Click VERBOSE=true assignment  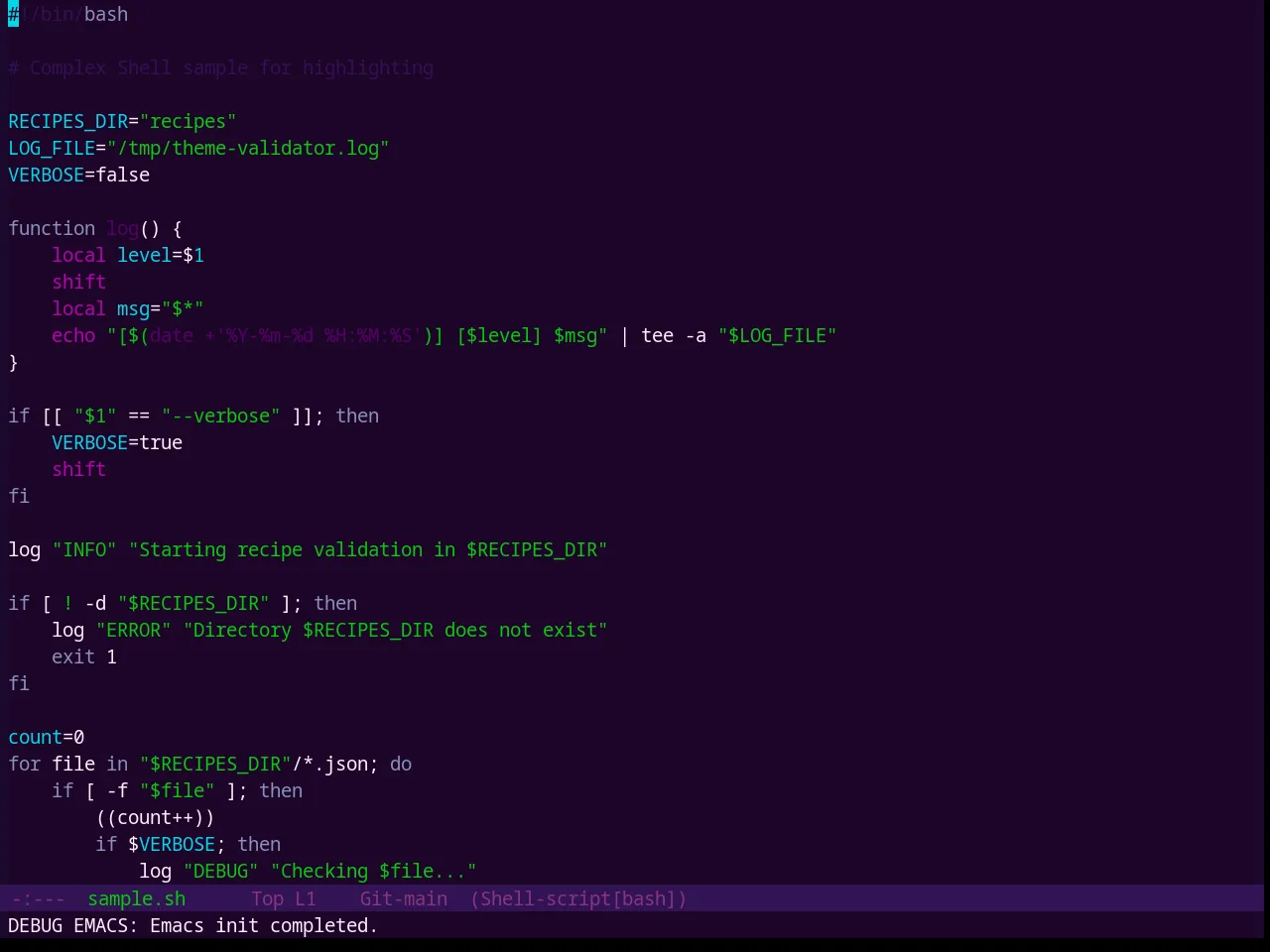point(117,442)
